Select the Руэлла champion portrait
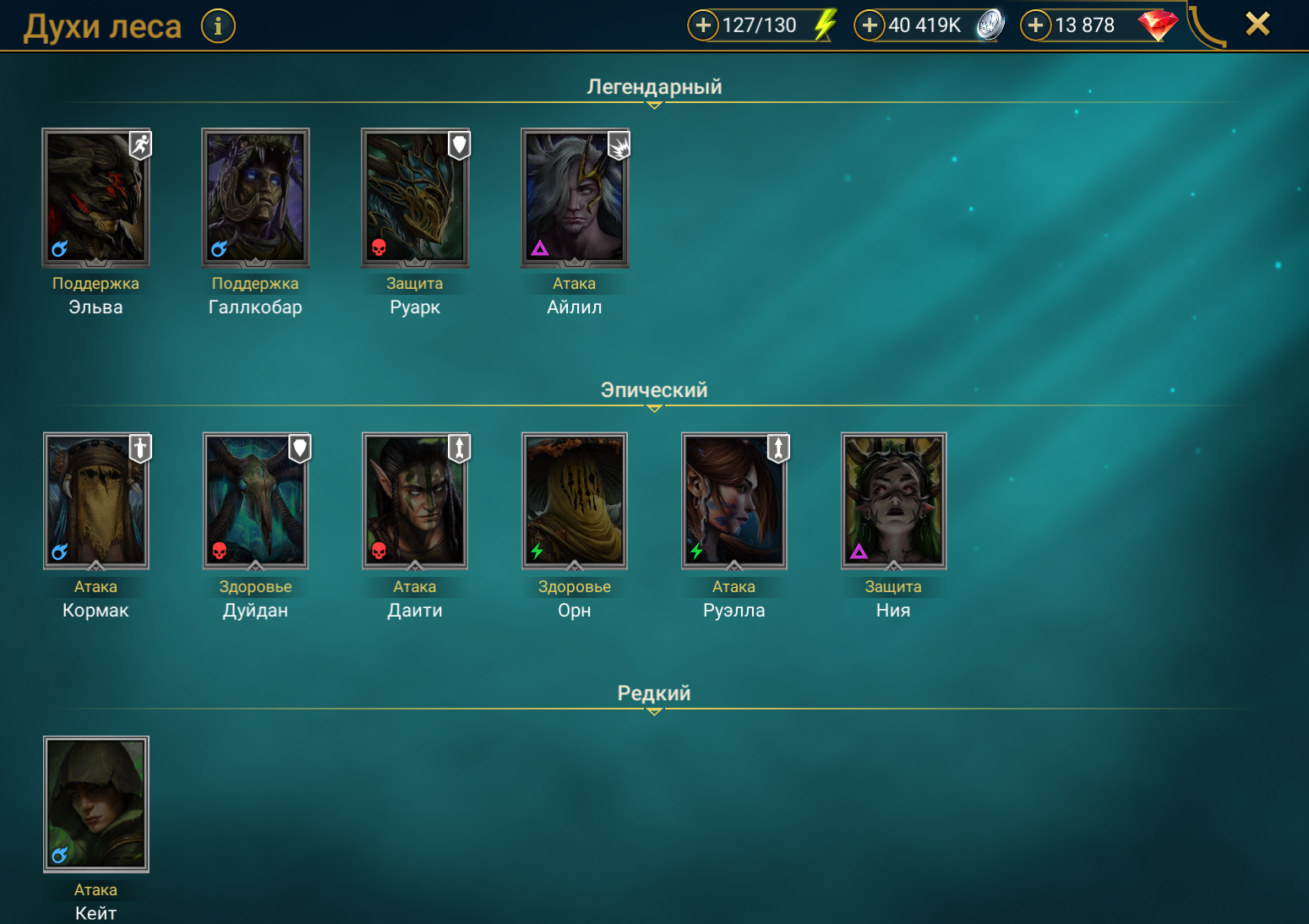1309x924 pixels. (734, 501)
